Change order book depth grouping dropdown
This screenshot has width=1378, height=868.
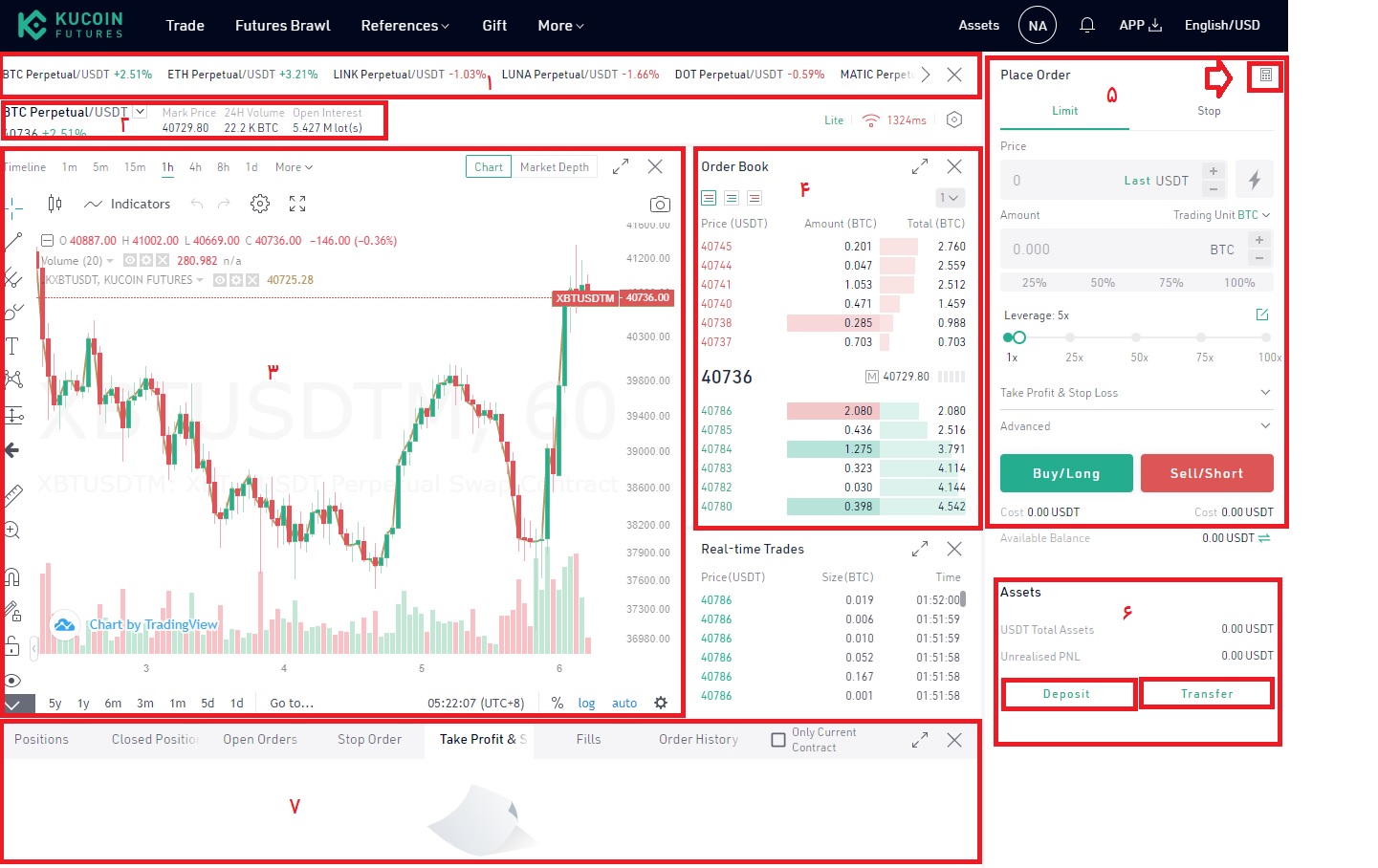tap(949, 198)
